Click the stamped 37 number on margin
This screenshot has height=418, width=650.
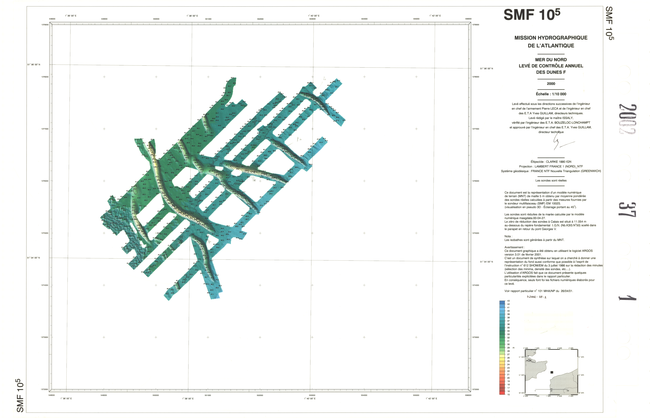pyautogui.click(x=626, y=209)
